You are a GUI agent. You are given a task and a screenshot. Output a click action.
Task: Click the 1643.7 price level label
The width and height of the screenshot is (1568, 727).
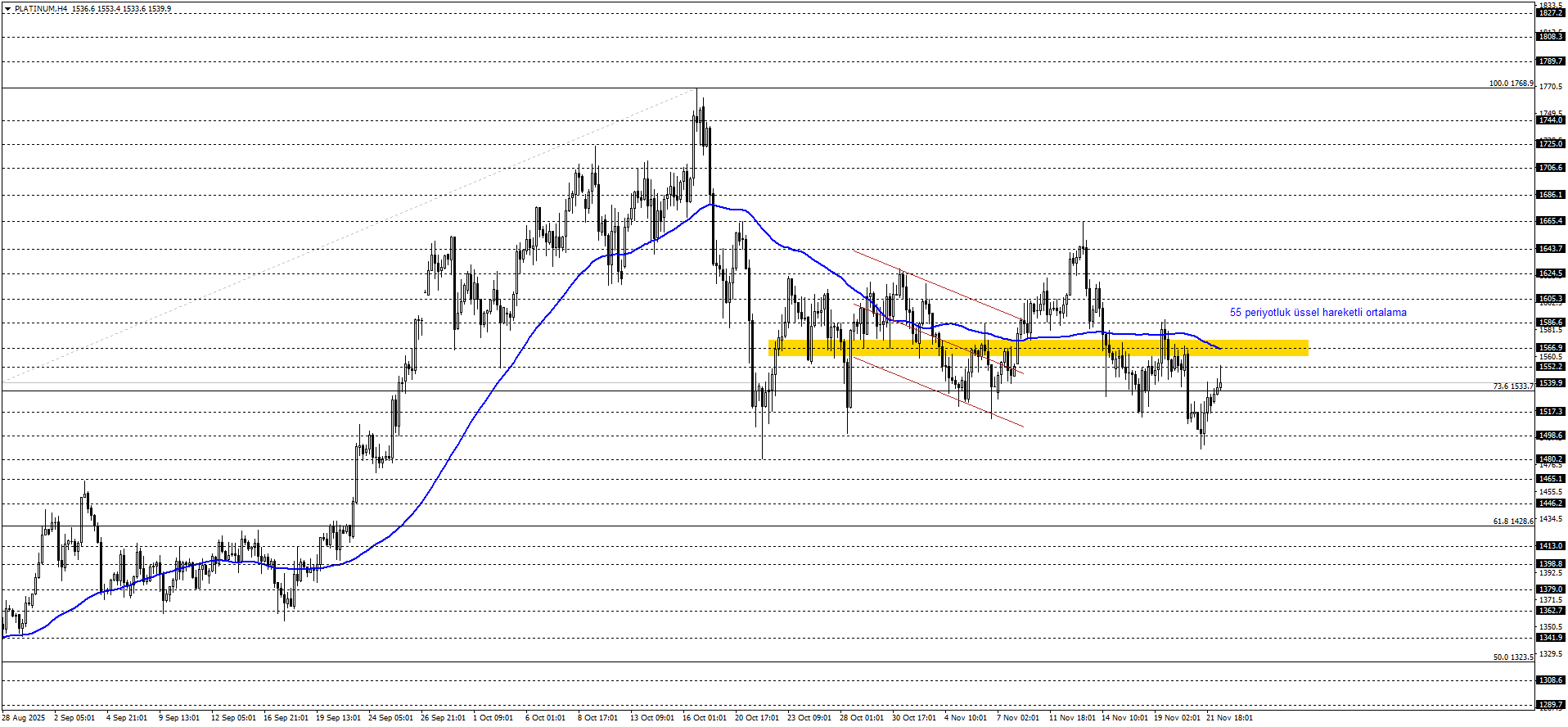[1550, 249]
